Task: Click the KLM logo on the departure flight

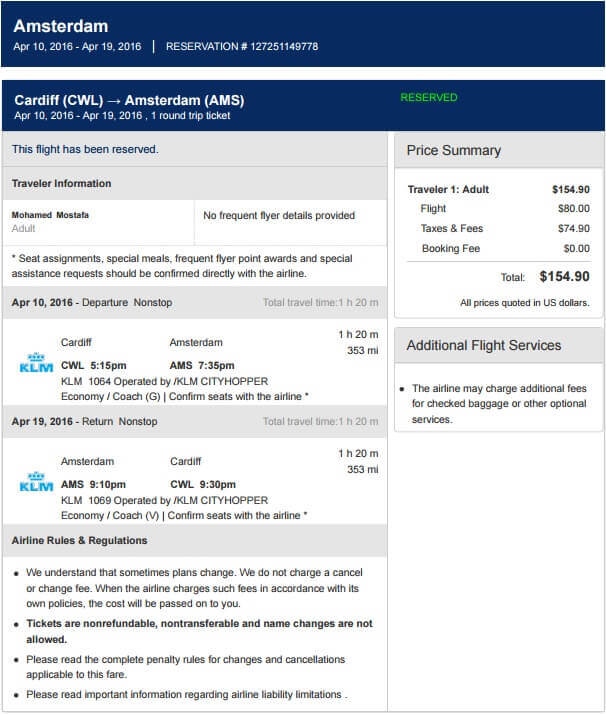Action: tap(36, 362)
